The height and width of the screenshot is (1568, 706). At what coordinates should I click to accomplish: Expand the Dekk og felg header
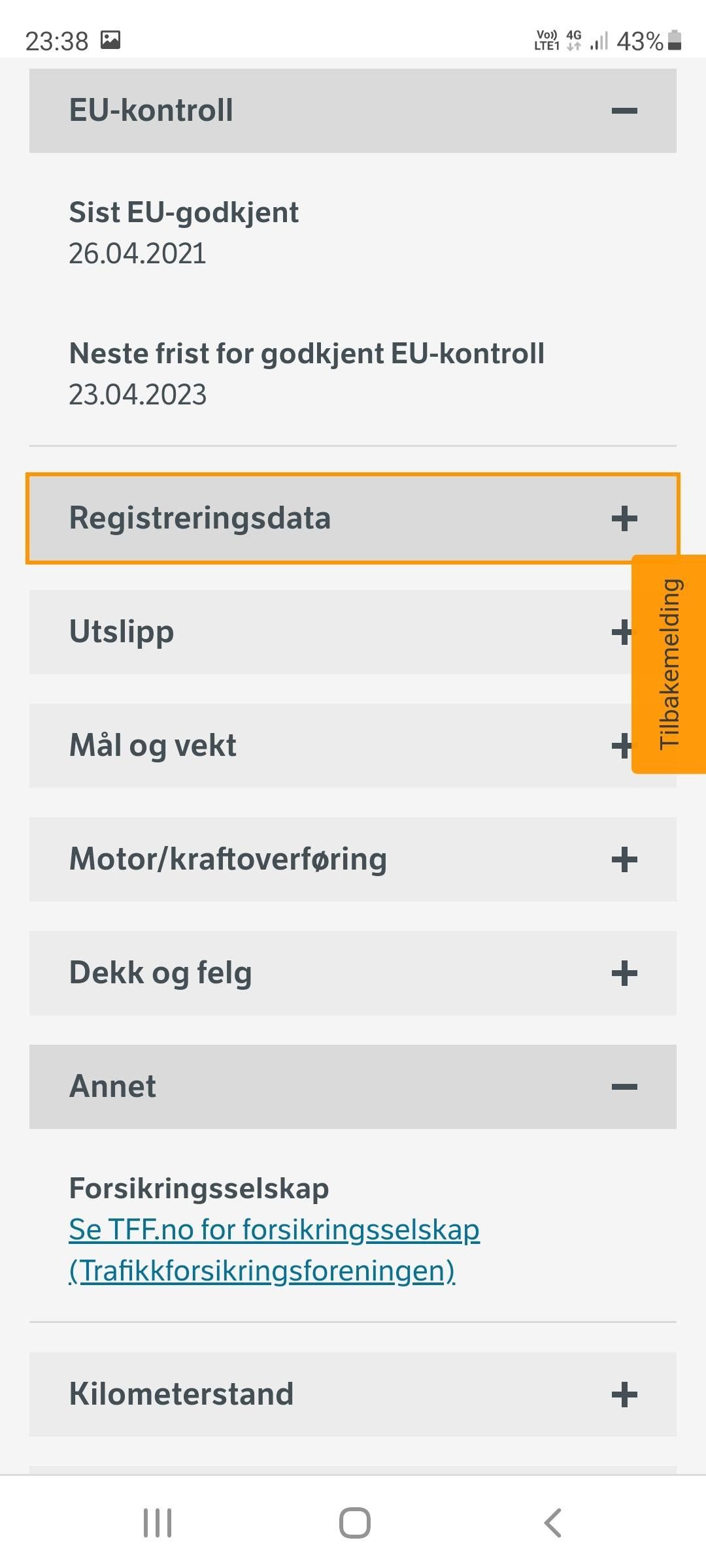tap(353, 973)
